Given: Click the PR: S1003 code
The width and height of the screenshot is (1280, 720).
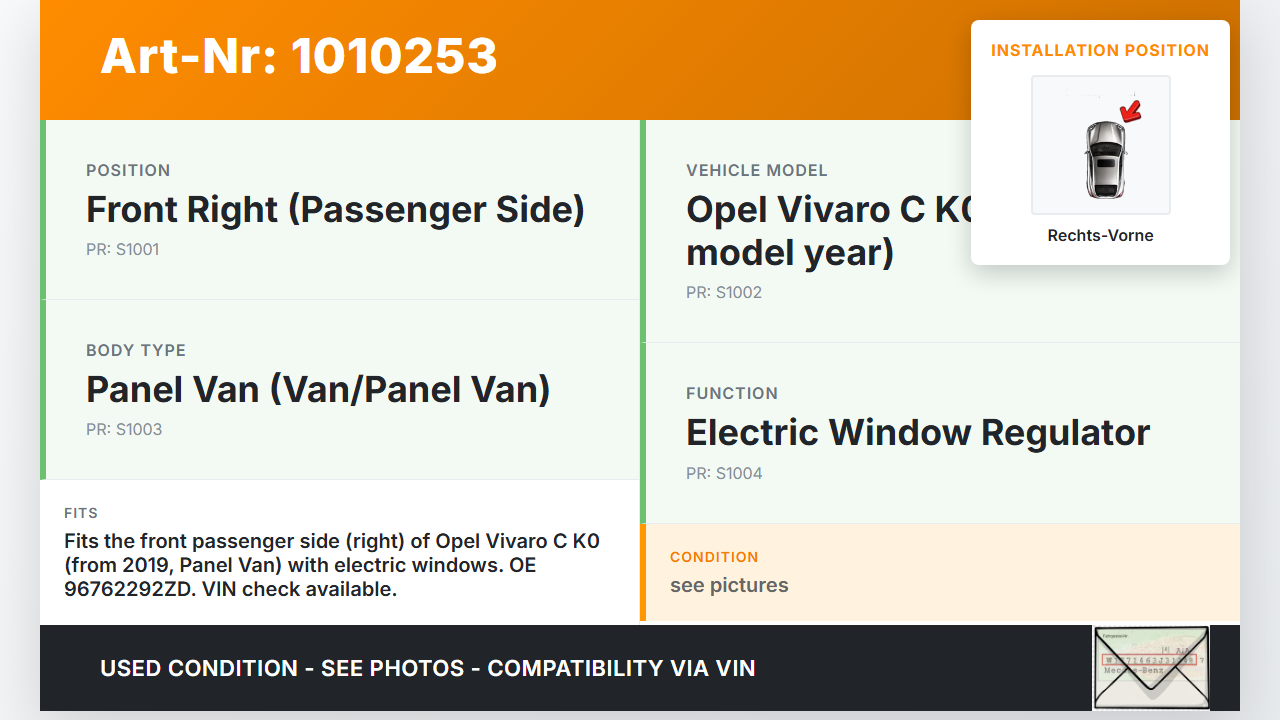Looking at the screenshot, I should 124,430.
